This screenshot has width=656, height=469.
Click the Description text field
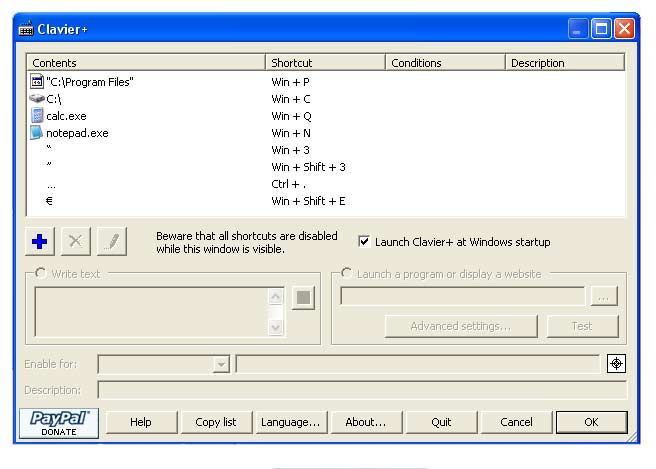[x=361, y=390]
